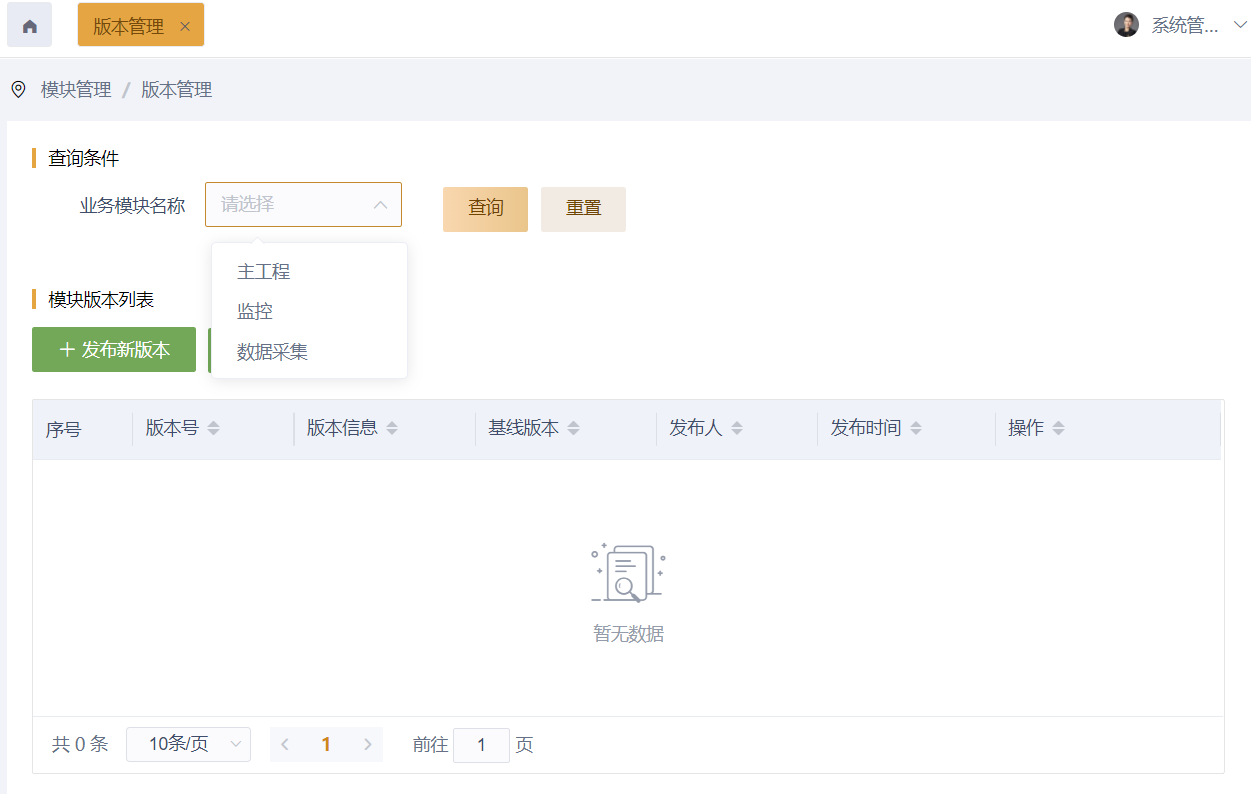The image size is (1251, 794).
Task: Expand the user menu arrow at top right
Action: pos(1240,26)
